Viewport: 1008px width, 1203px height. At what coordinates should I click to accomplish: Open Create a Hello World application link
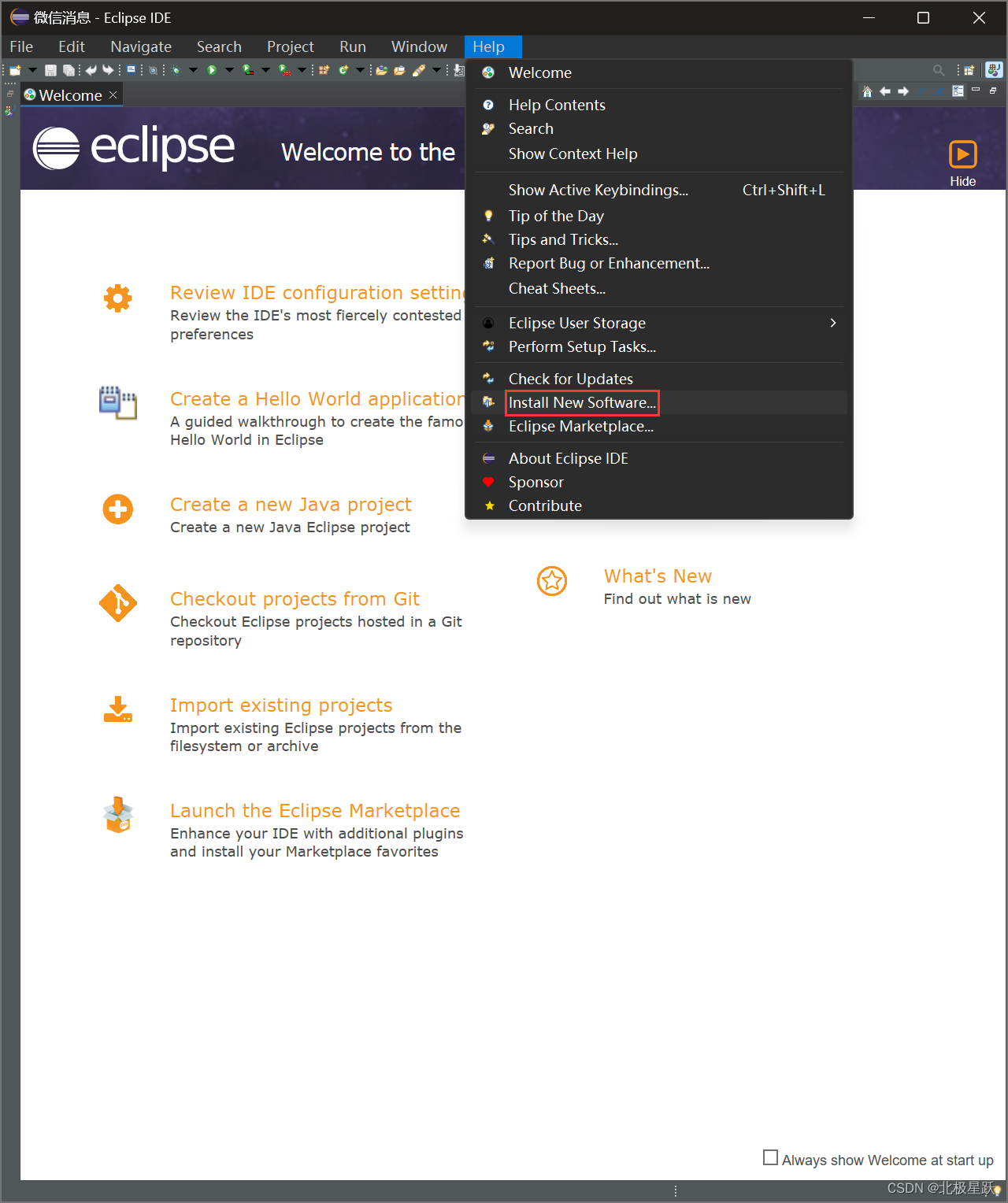point(317,399)
